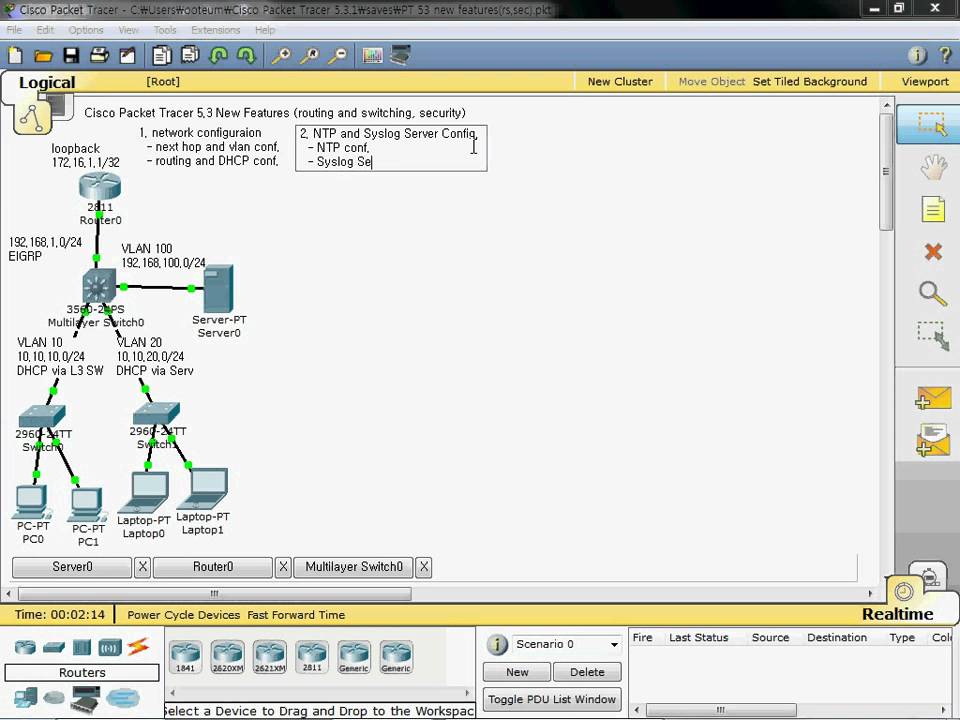Choose the Place Note tool

coord(933,209)
